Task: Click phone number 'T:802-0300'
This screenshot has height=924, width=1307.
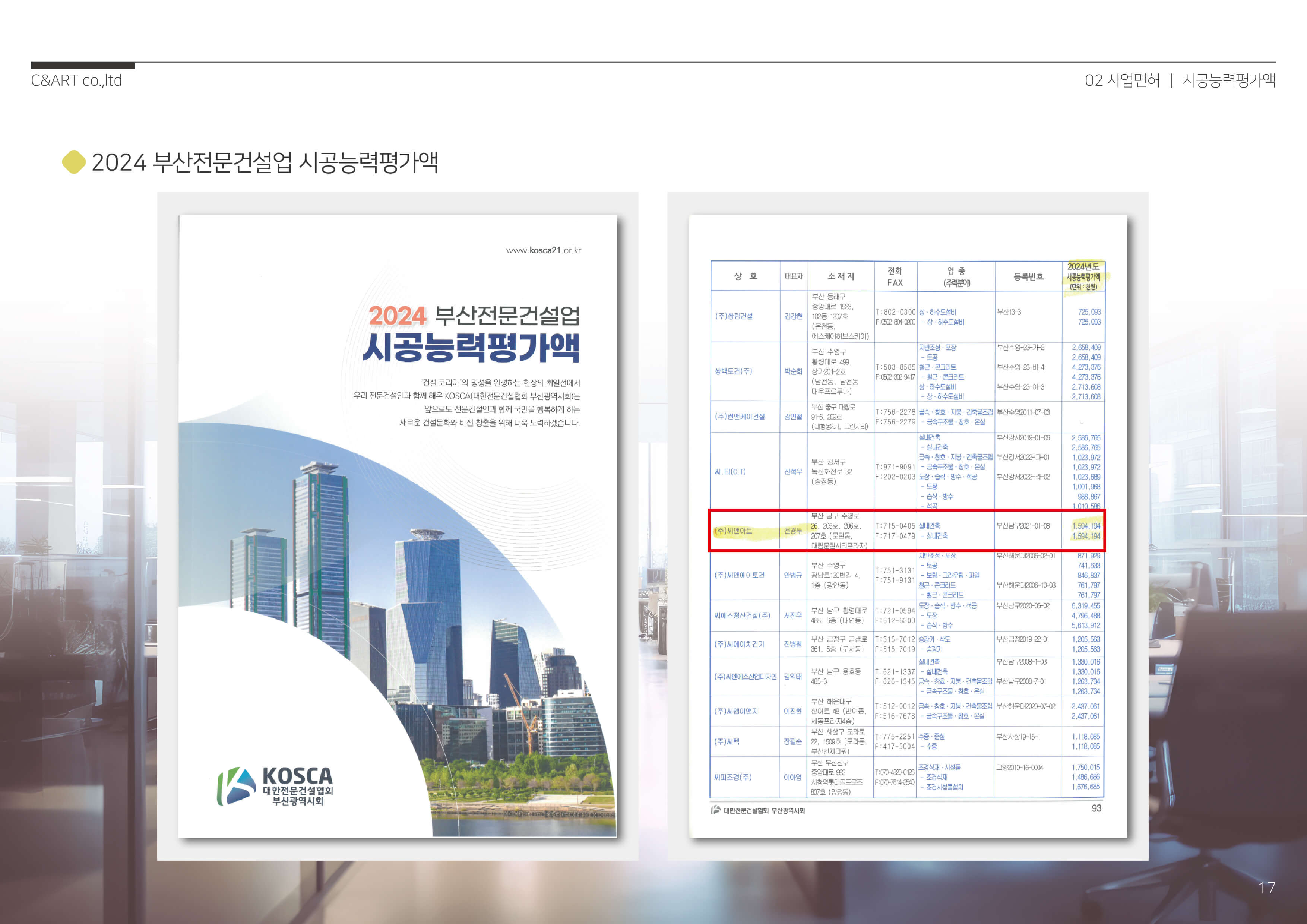Action: (x=895, y=312)
